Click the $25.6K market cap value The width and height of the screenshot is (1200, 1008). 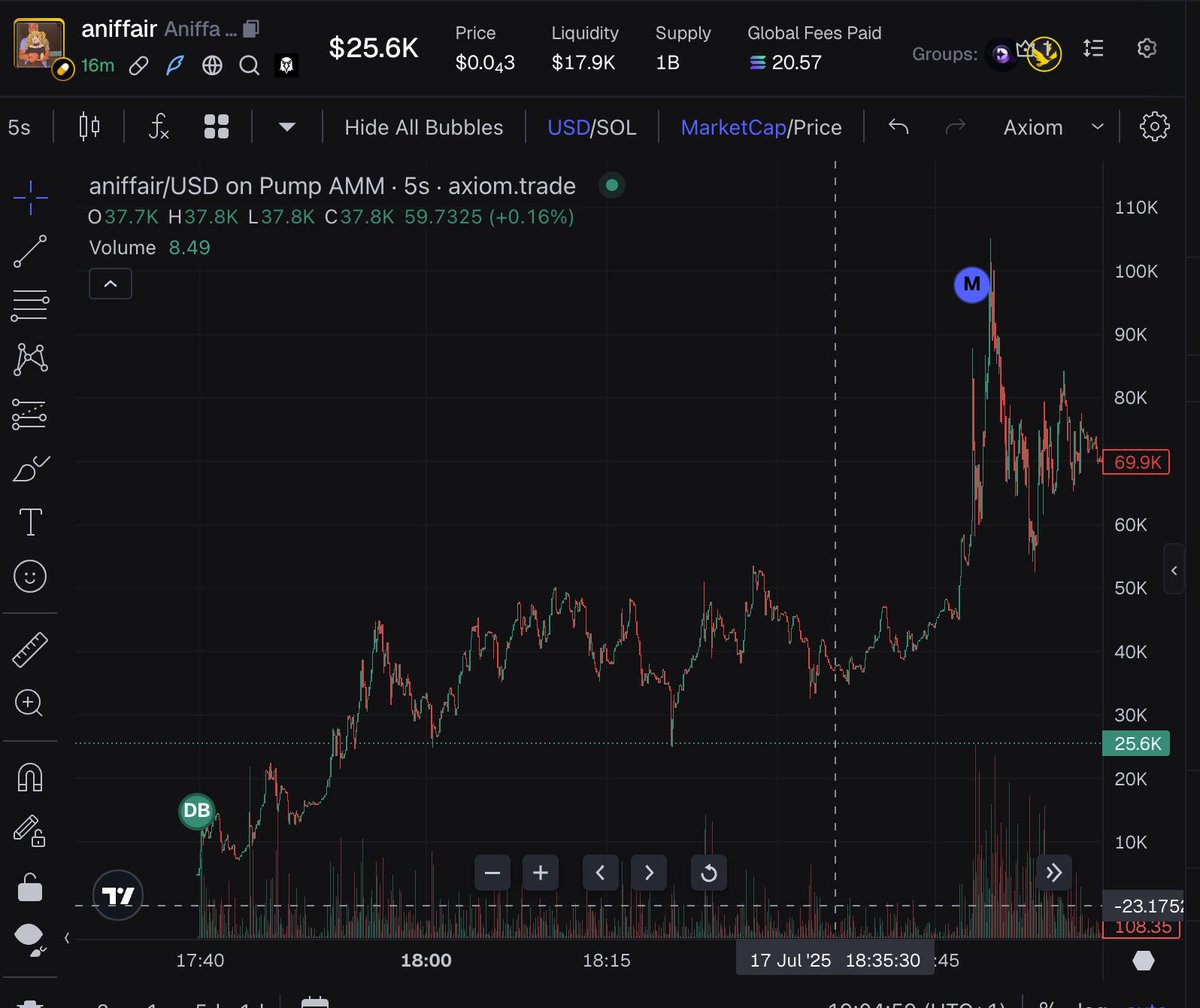coord(374,47)
